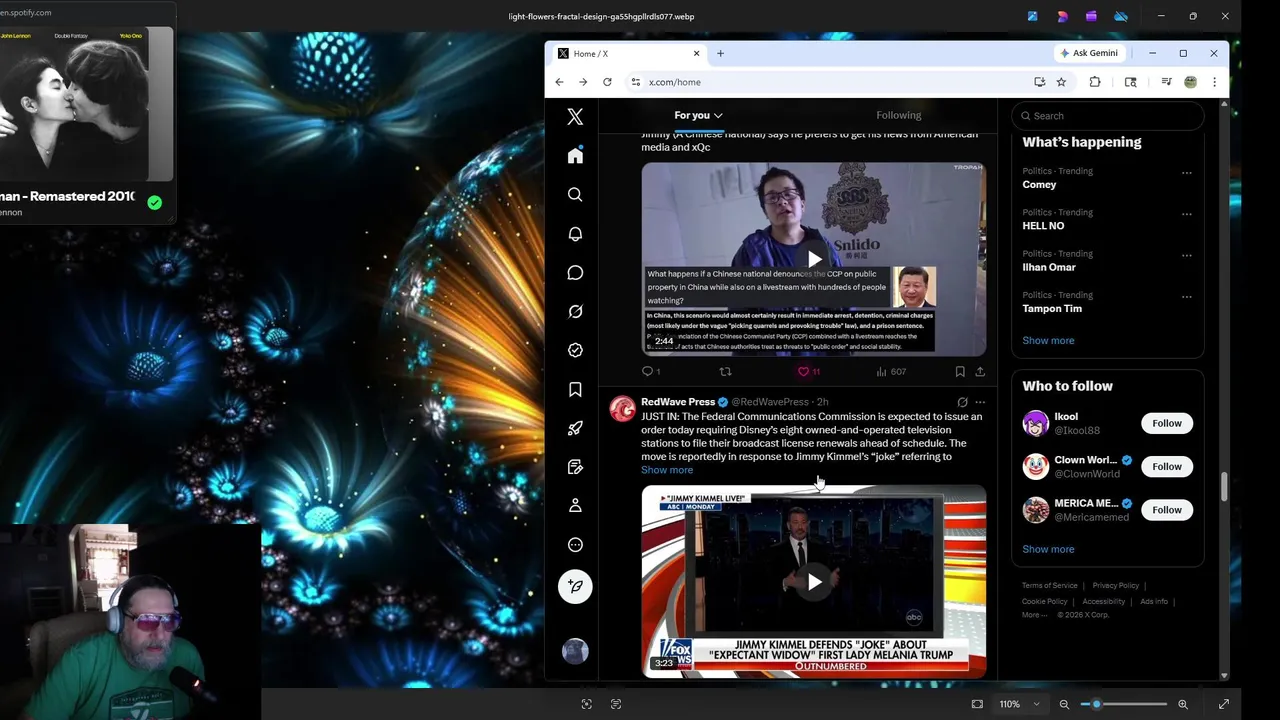
Task: Open the Comey trending topic
Action: (x=1039, y=184)
